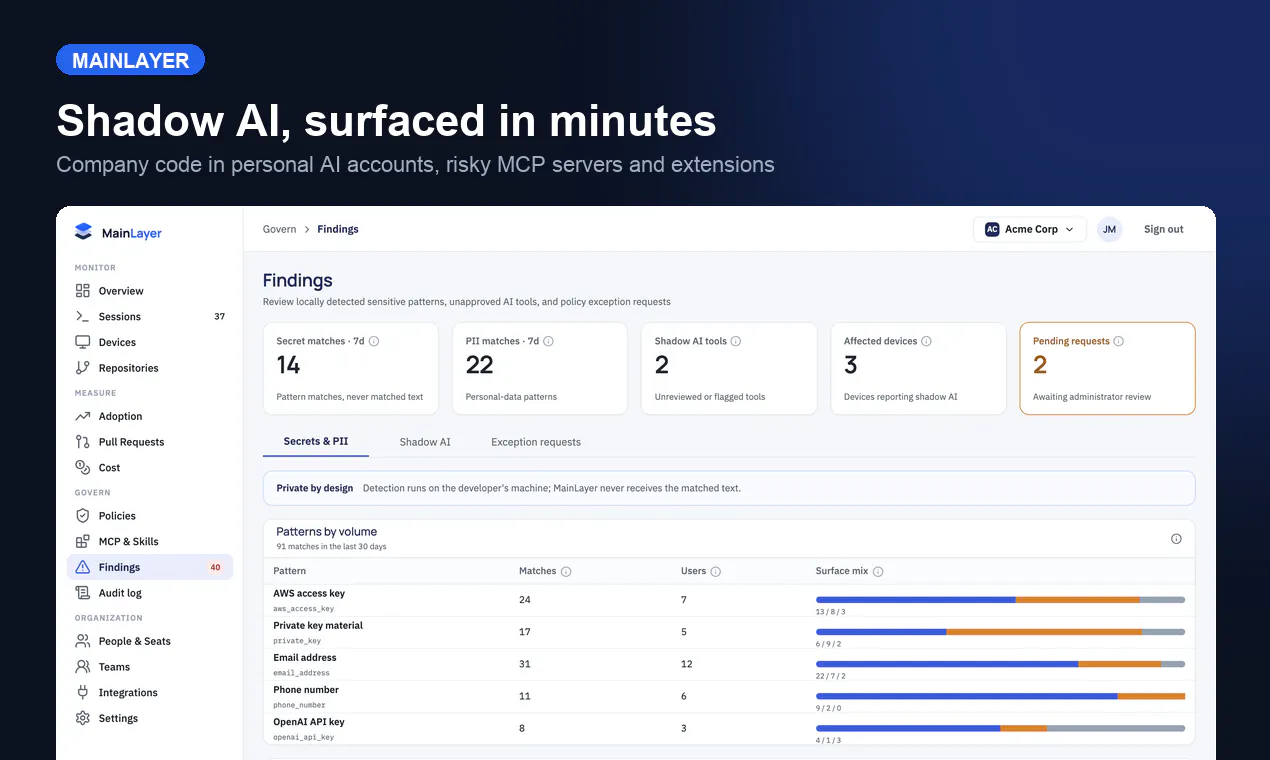Click the Repositories branch icon
Viewport: 1270px width, 760px height.
[x=83, y=368]
